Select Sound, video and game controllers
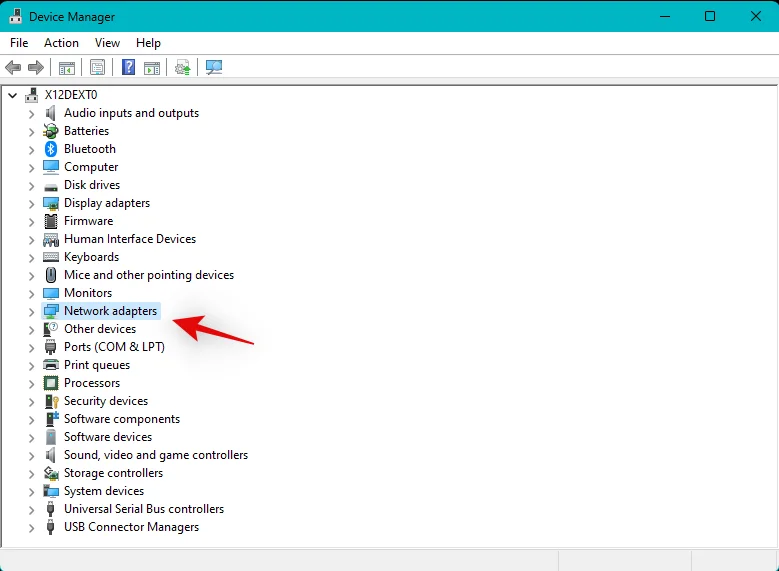Screen dimensions: 779x571 point(155,455)
